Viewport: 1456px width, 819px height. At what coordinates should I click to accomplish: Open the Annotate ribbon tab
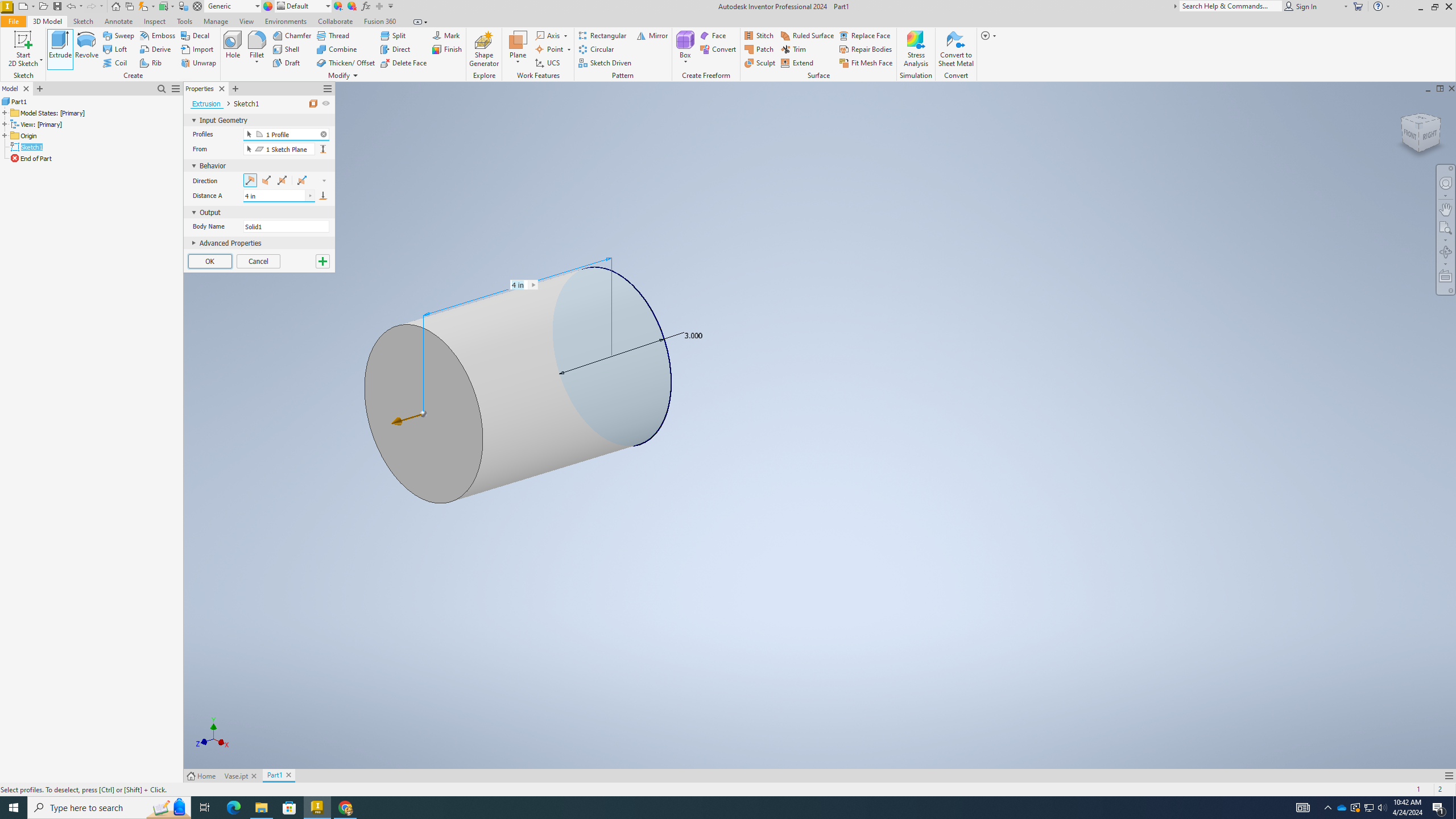(118, 21)
